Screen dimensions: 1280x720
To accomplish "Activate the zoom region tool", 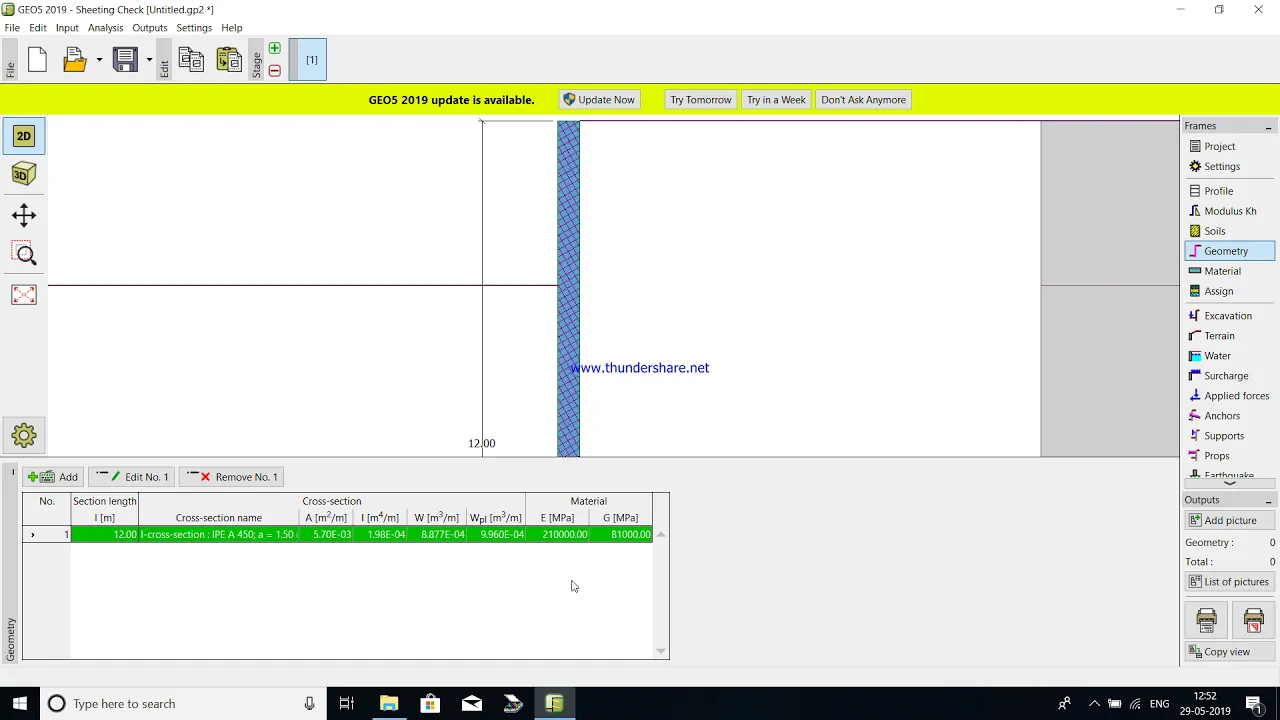I will coord(24,255).
